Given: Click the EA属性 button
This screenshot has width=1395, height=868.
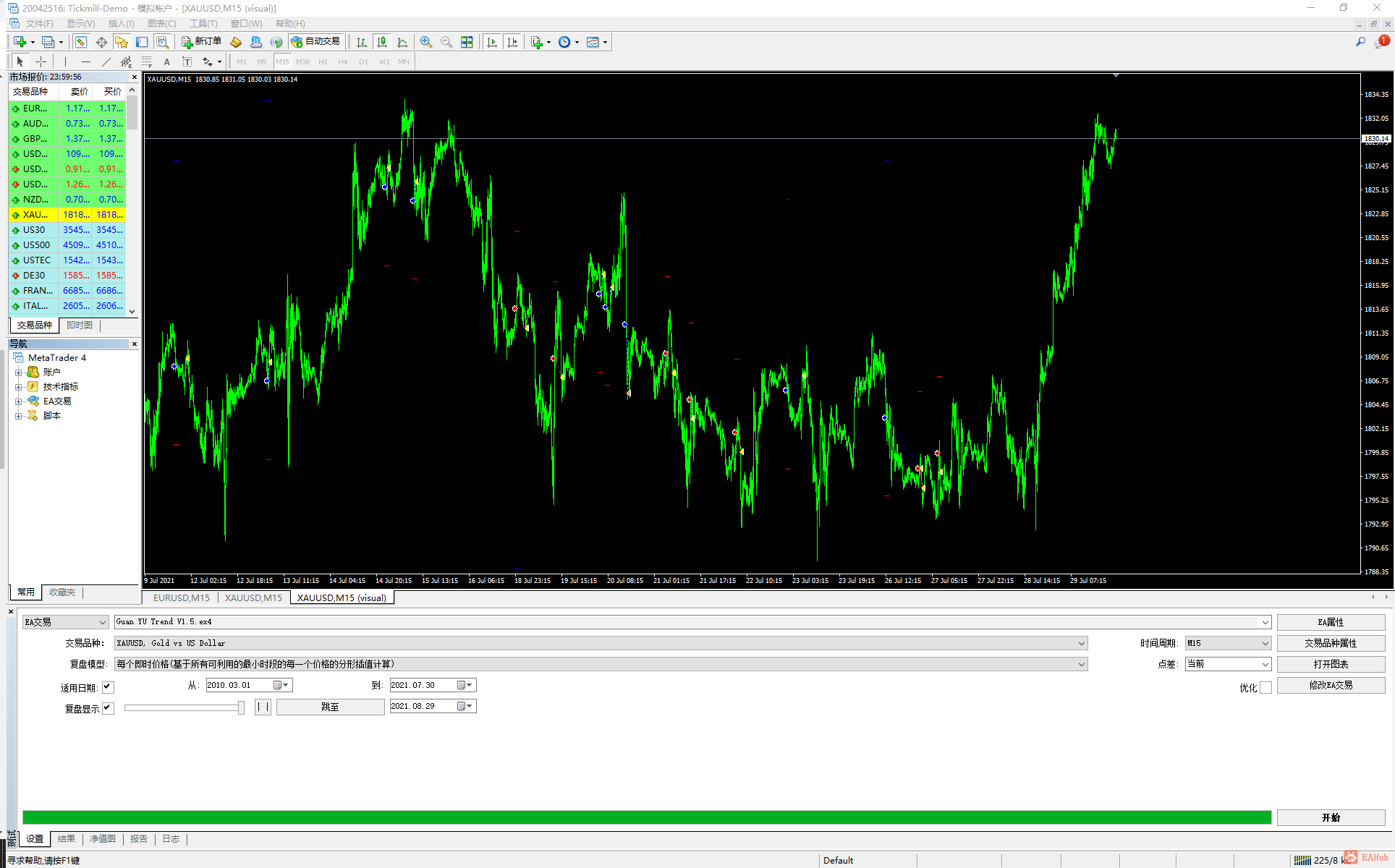Looking at the screenshot, I should pos(1331,622).
